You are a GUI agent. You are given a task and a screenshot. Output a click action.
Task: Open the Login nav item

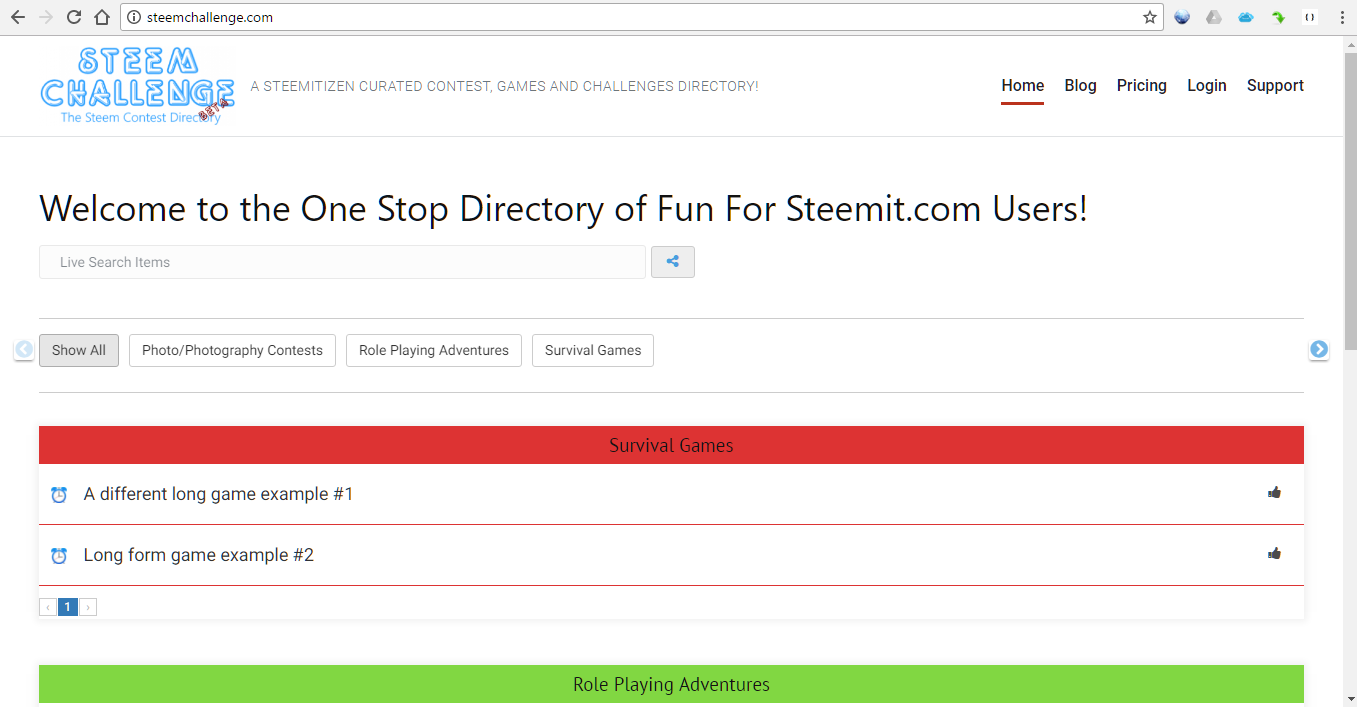[x=1207, y=86]
